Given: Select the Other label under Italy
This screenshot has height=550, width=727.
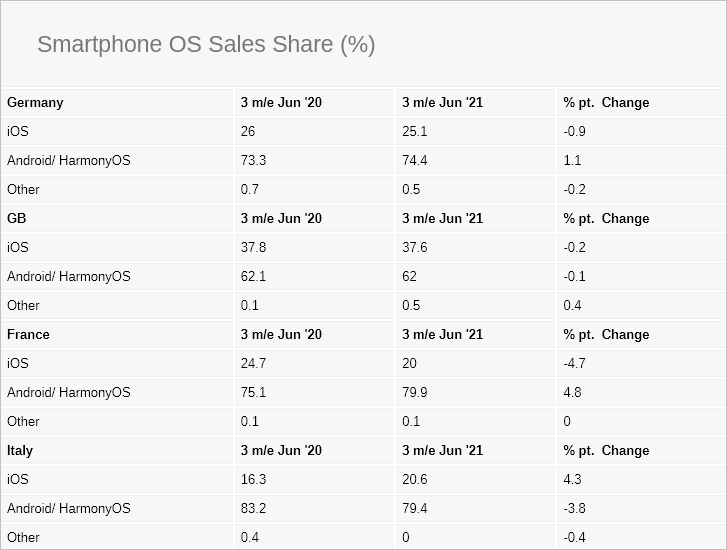Looking at the screenshot, I should (x=23, y=538).
